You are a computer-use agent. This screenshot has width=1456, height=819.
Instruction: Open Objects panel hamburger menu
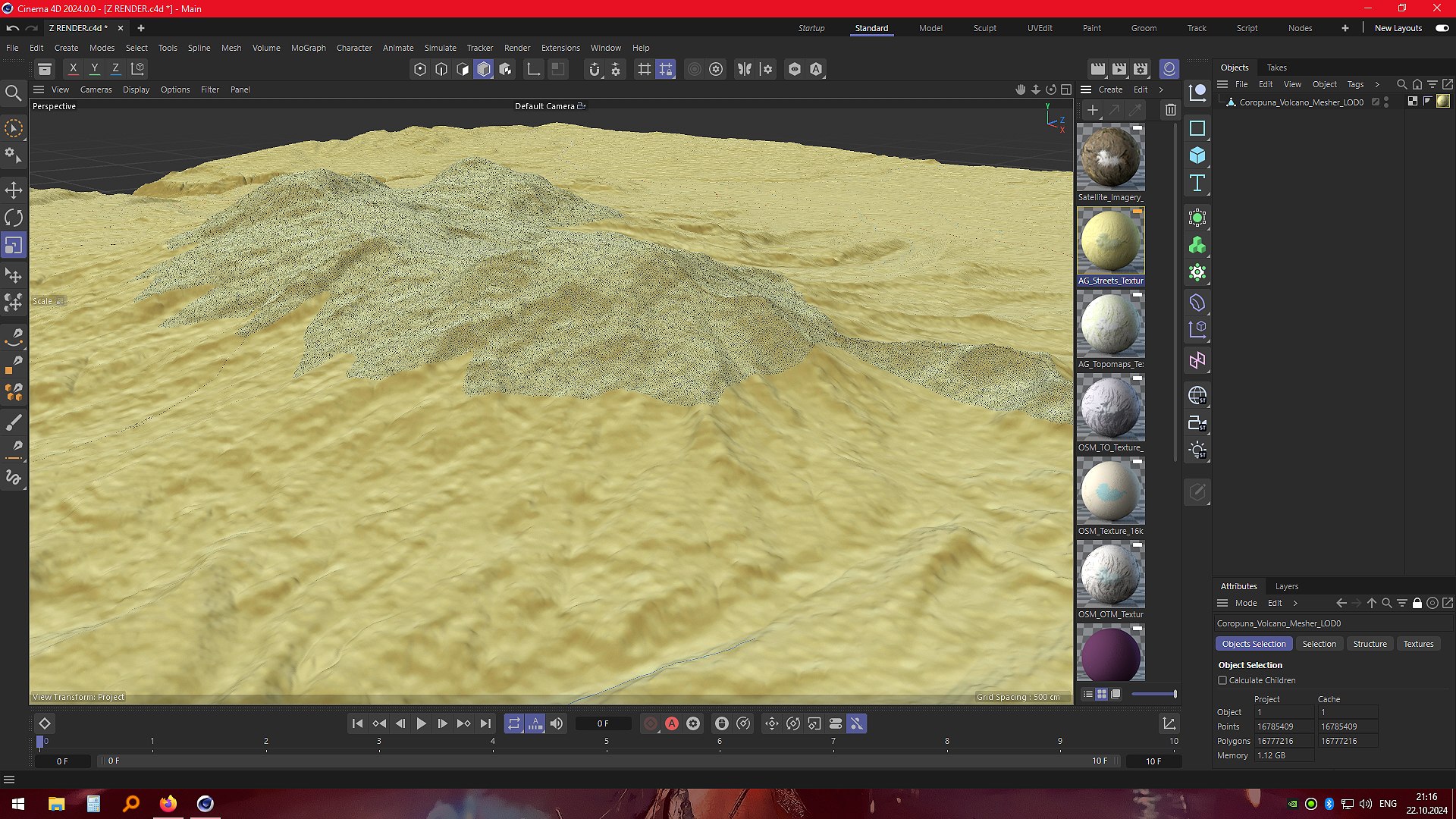pos(1222,84)
